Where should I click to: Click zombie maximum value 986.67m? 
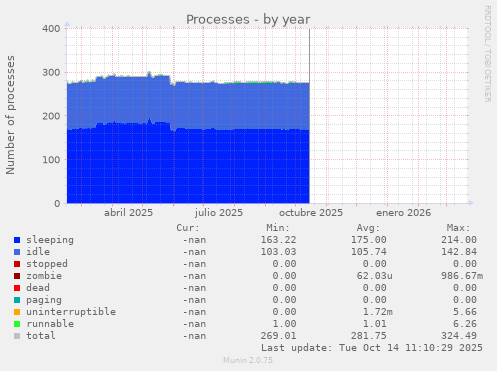462,276
